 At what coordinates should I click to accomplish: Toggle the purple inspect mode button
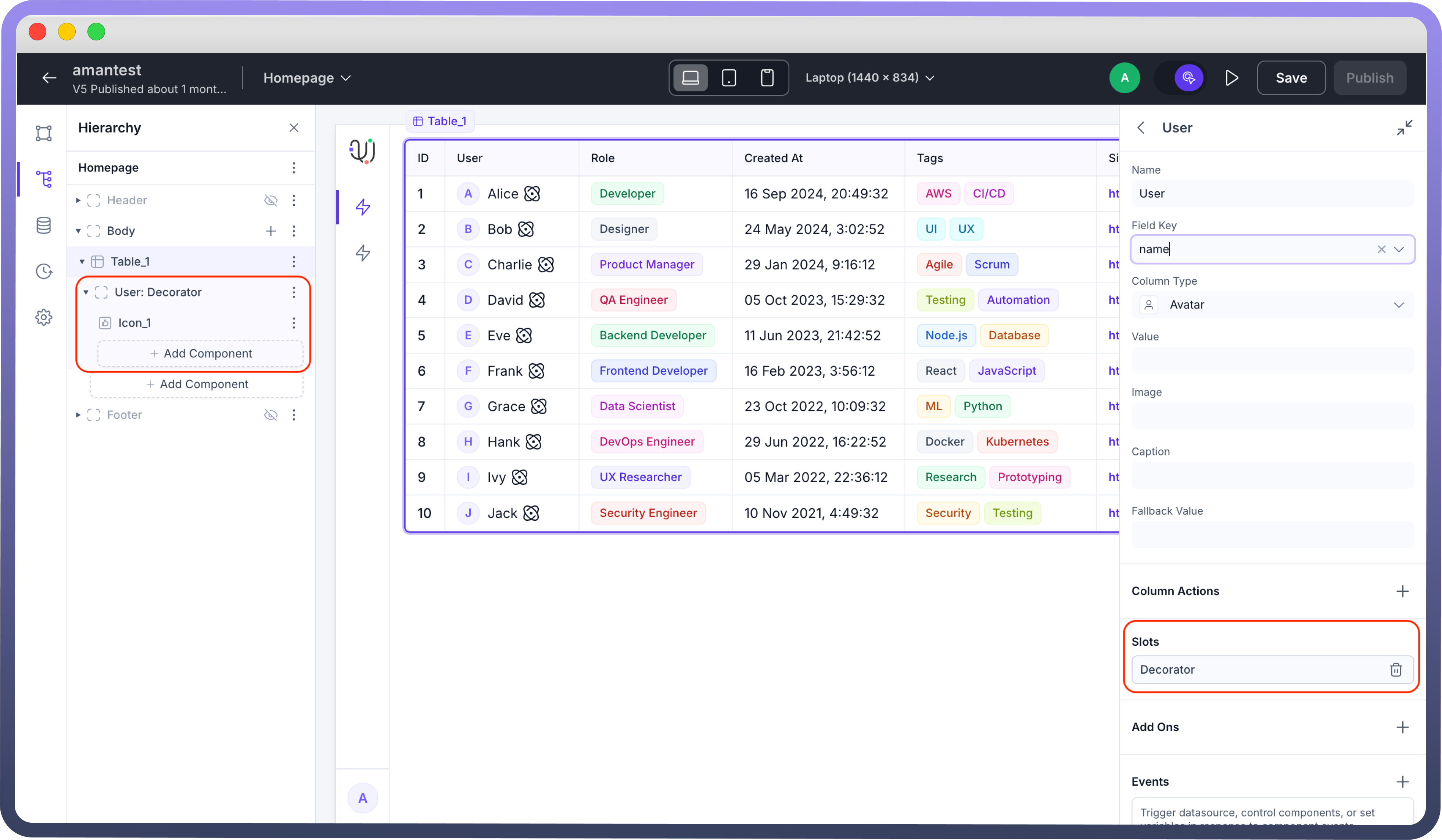1188,78
